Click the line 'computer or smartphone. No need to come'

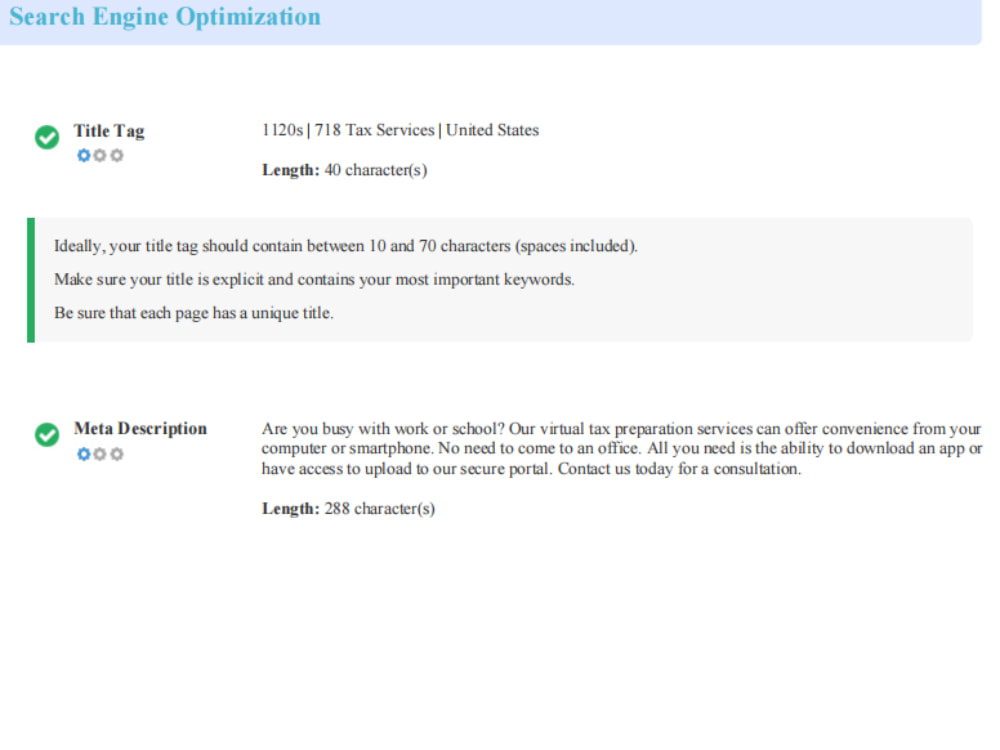(622, 448)
